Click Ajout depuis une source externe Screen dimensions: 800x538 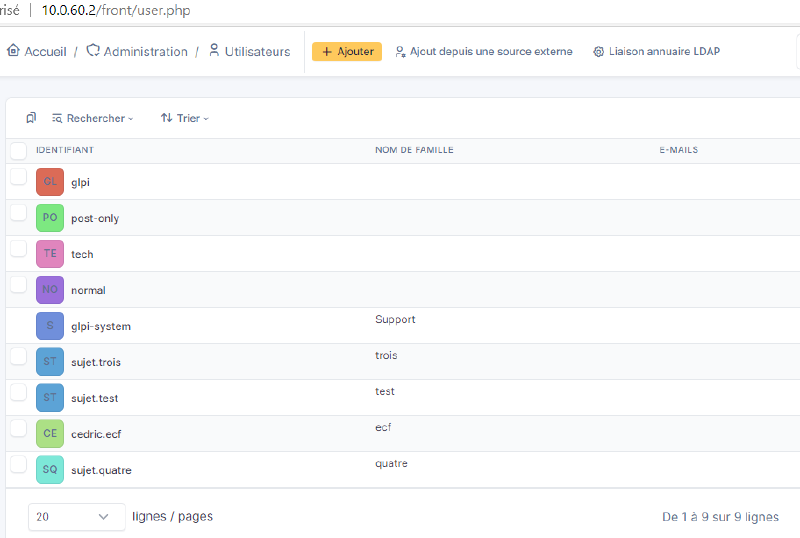(x=484, y=52)
